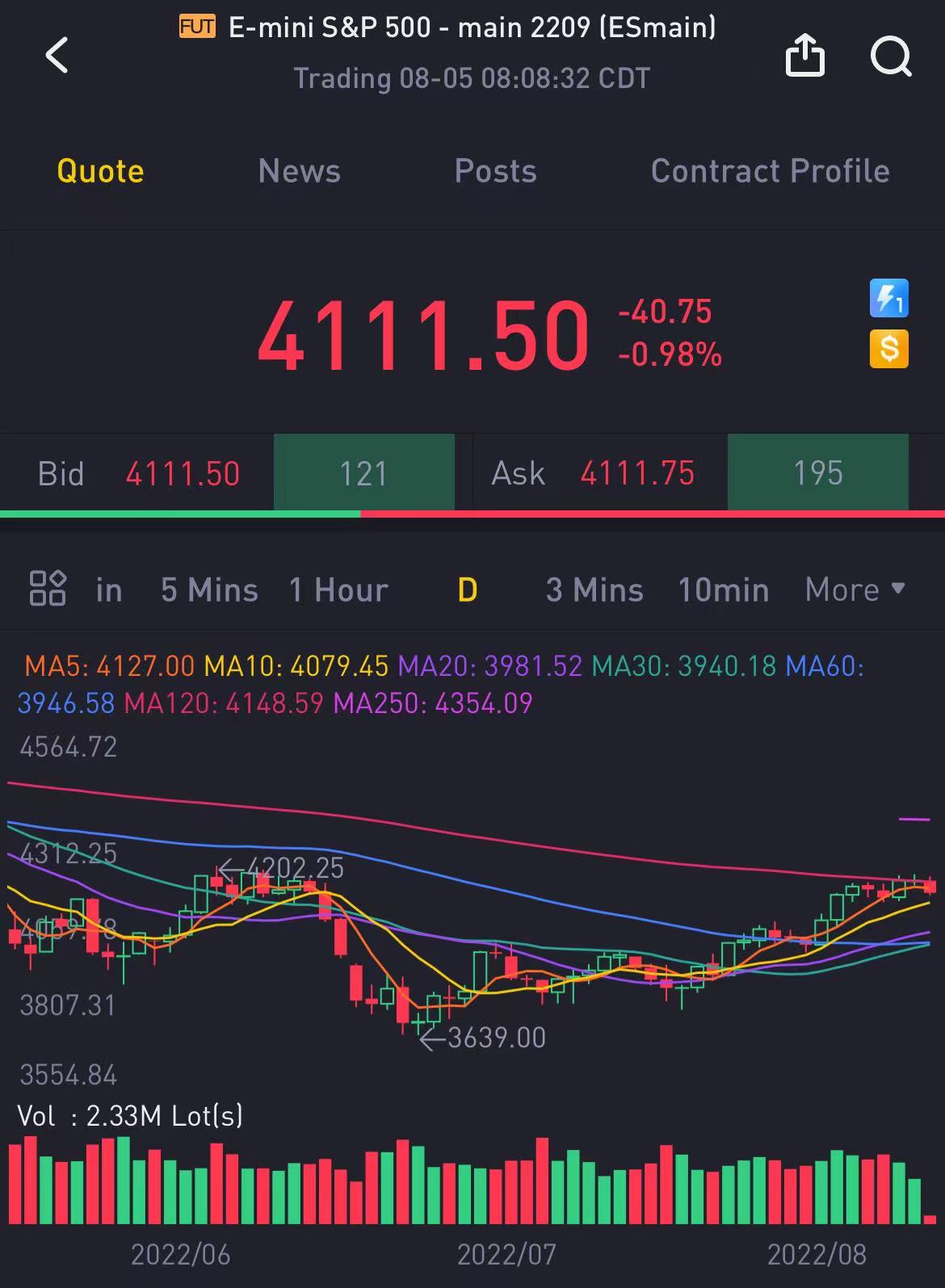The width and height of the screenshot is (945, 1288).
Task: Select the D daily chart interval
Action: click(468, 589)
